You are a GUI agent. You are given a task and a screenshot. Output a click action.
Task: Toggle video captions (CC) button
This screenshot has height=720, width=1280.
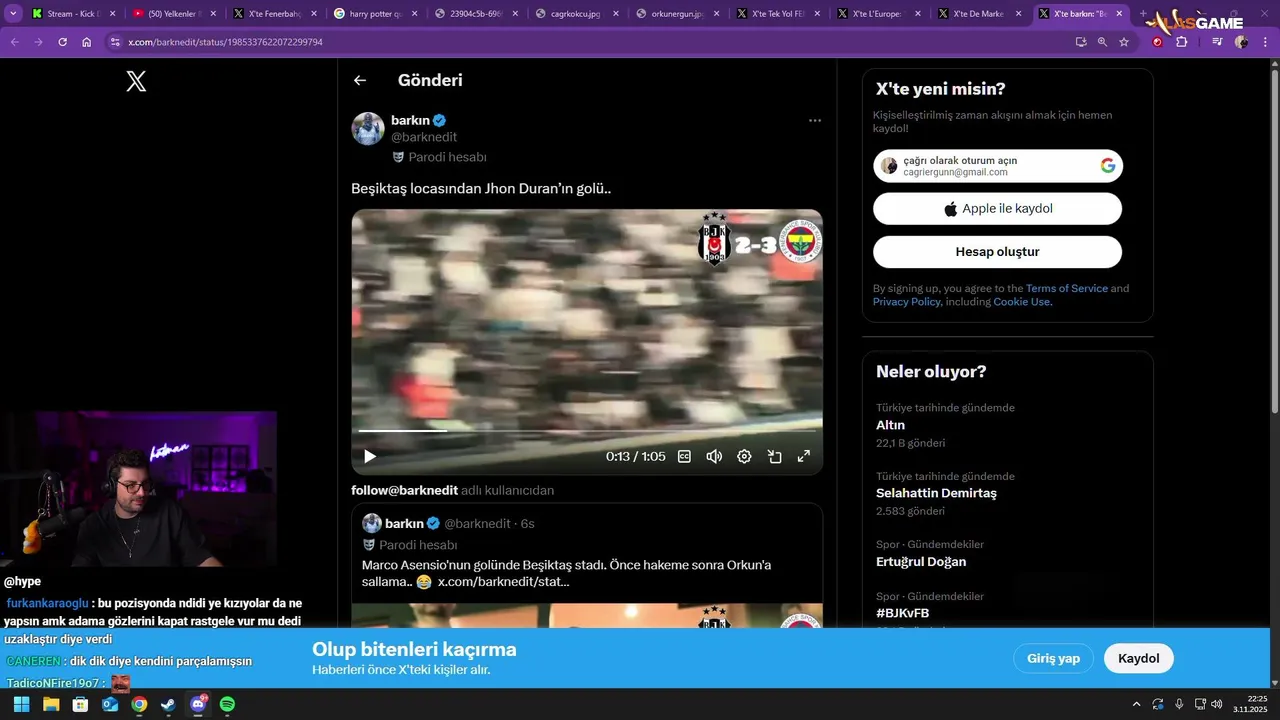[x=684, y=456]
